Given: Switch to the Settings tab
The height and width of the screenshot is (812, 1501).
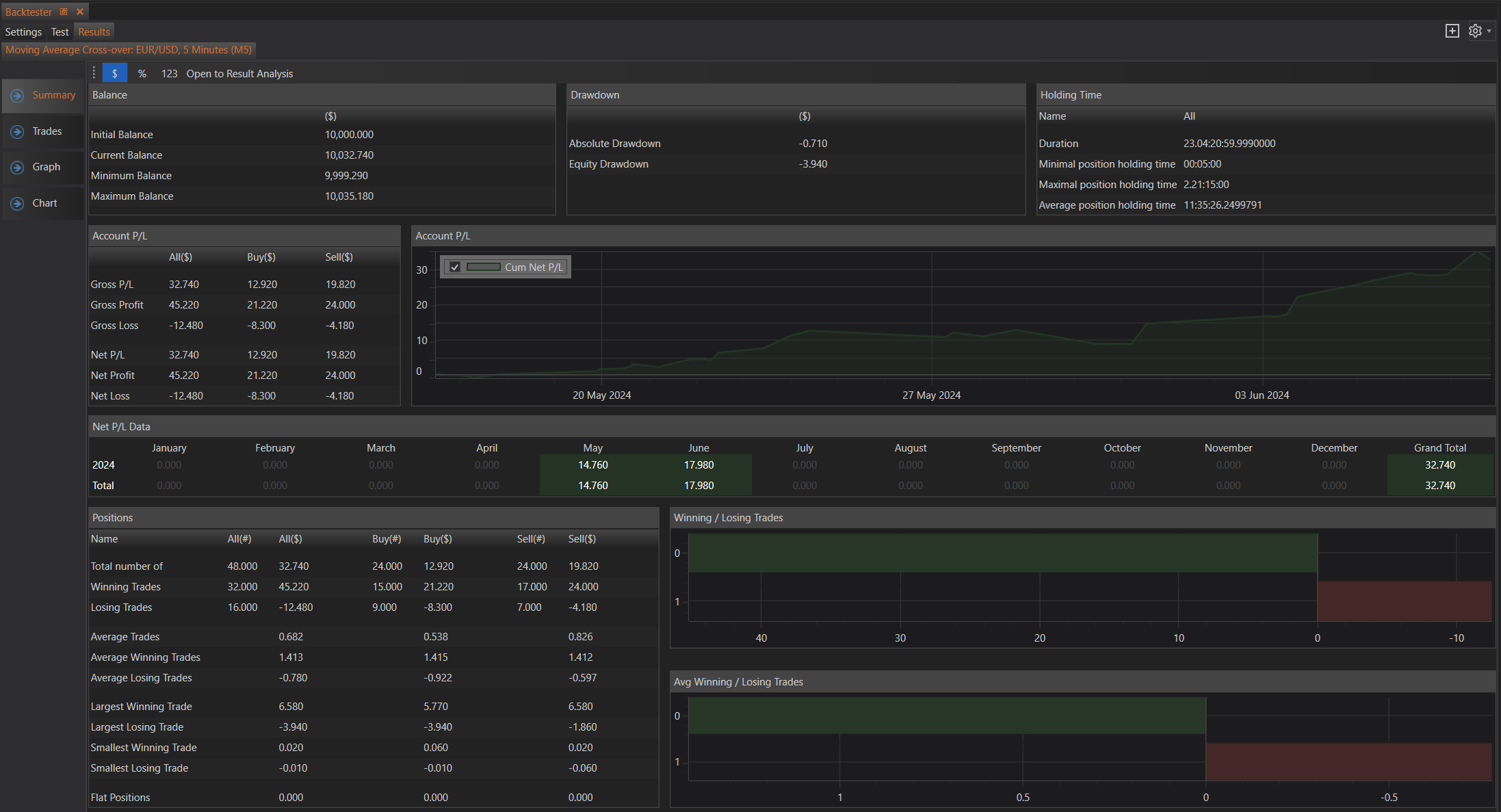Looking at the screenshot, I should click(23, 32).
